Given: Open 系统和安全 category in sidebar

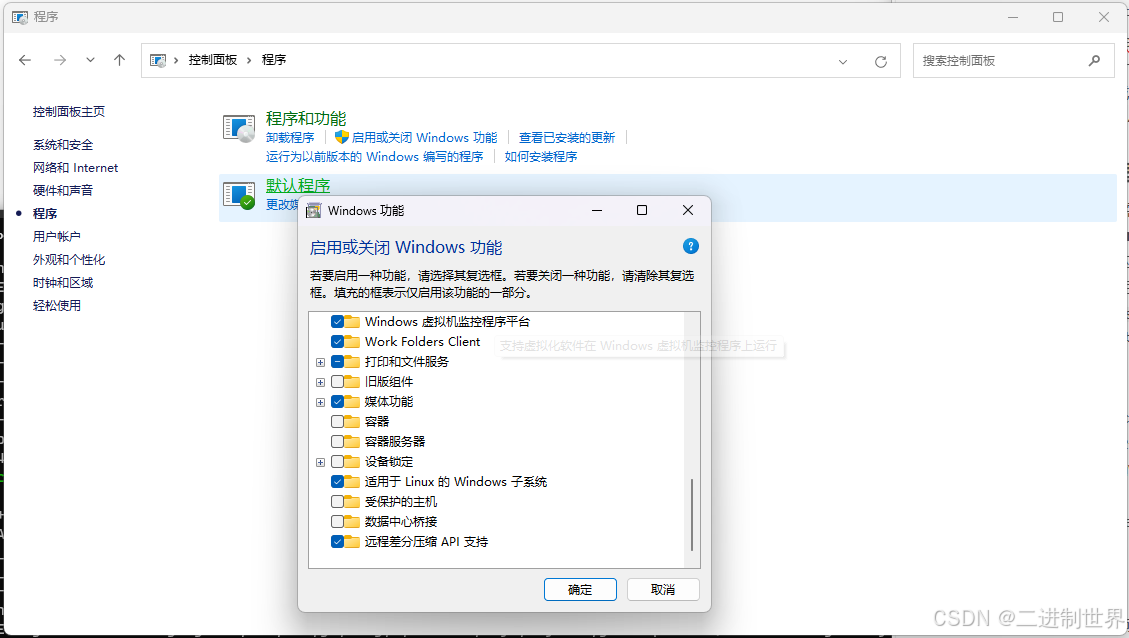Looking at the screenshot, I should coord(63,145).
